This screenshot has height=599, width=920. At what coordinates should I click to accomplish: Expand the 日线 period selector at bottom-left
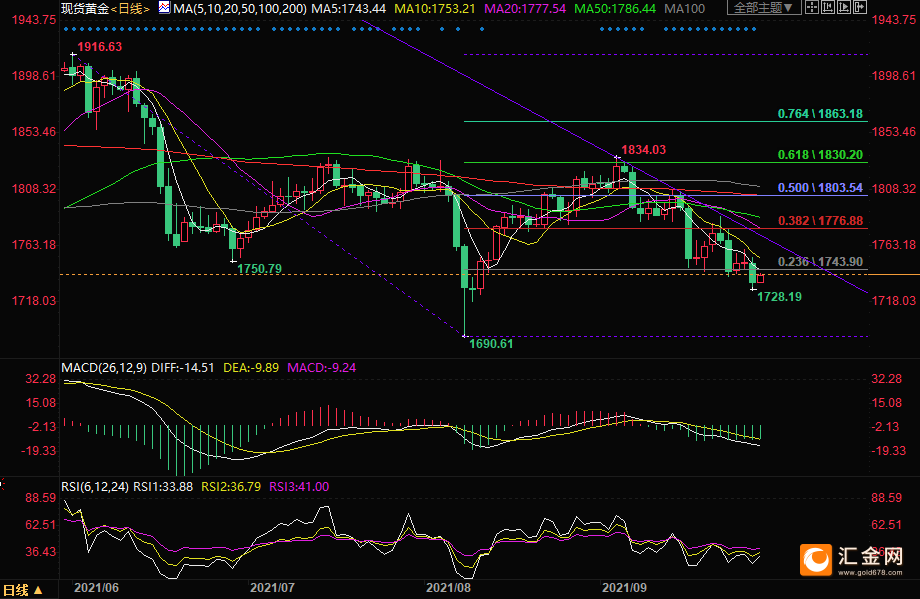tap(22, 590)
